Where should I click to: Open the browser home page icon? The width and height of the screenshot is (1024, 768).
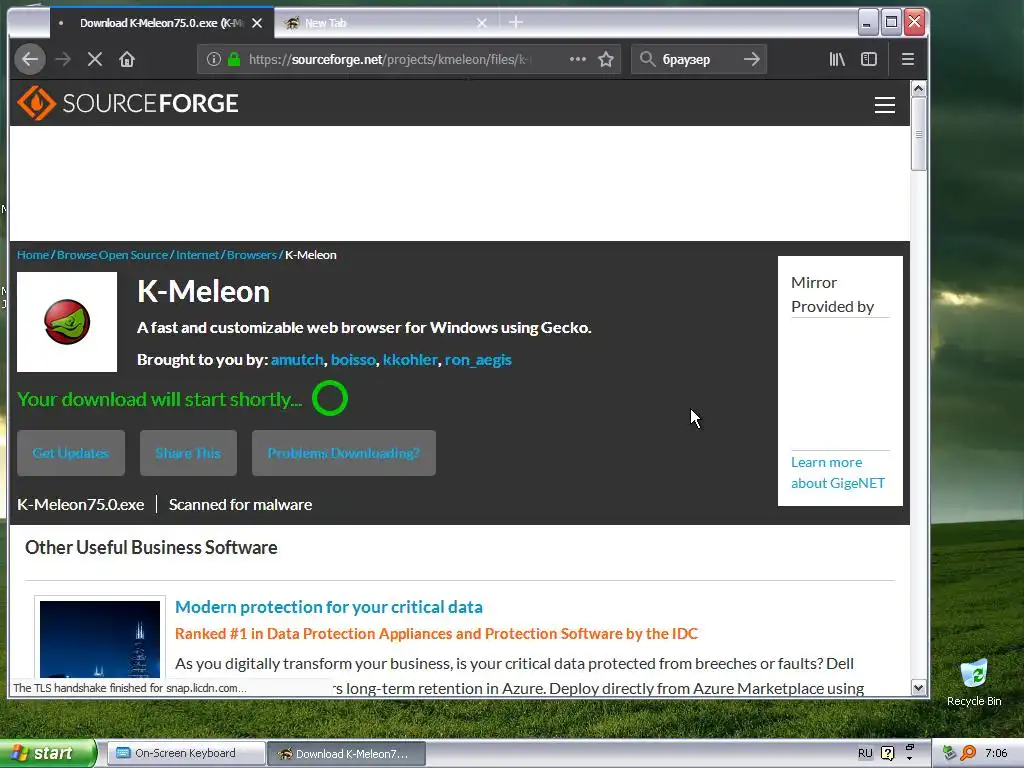127,59
